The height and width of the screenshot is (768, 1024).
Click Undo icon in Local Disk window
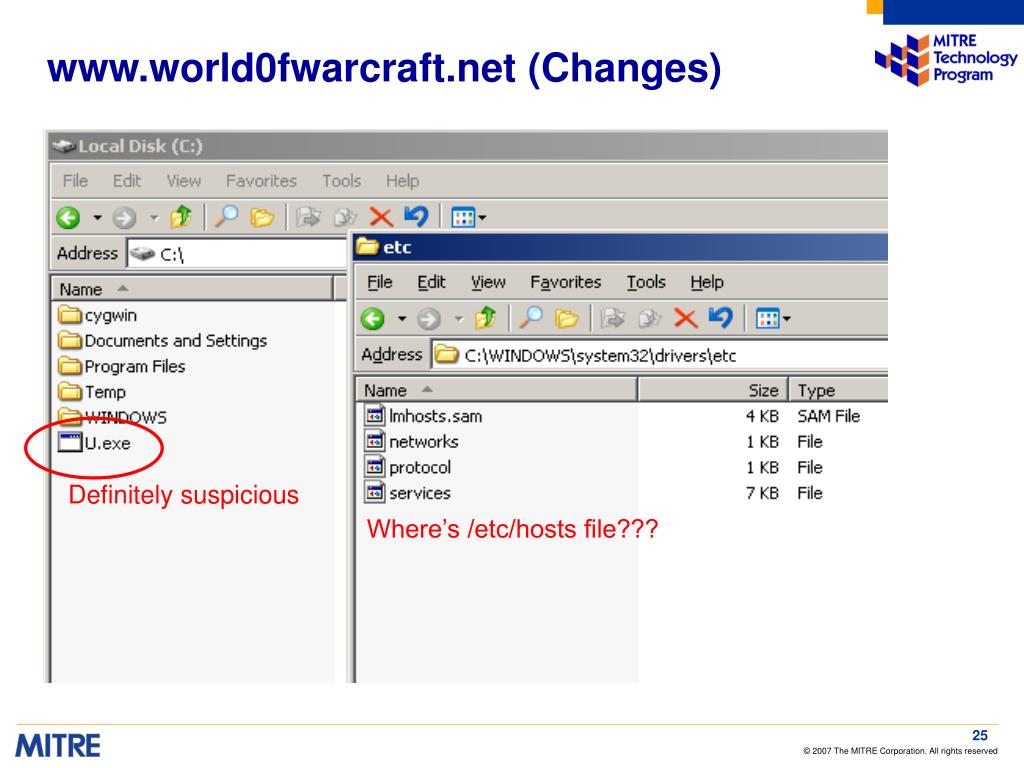(416, 216)
